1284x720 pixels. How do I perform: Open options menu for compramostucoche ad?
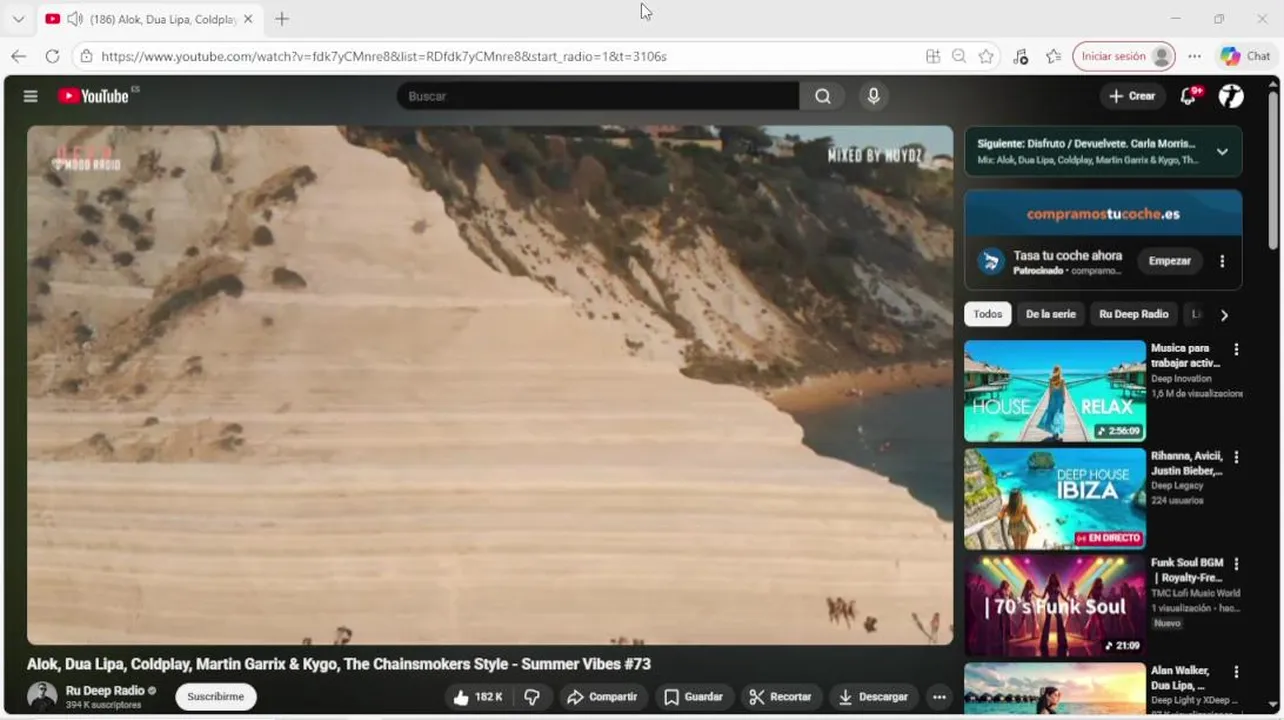1222,261
